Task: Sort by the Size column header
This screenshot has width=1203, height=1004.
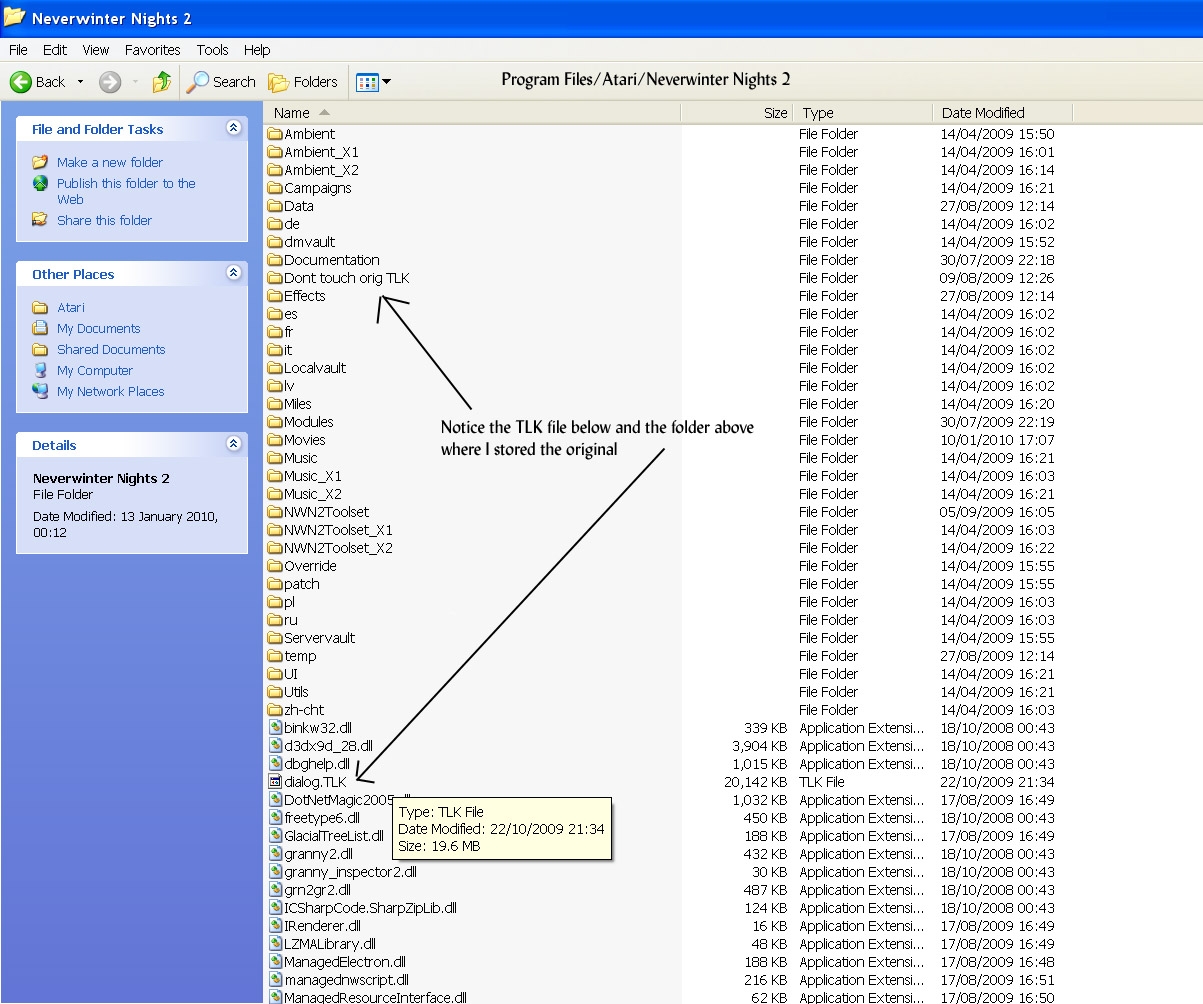Action: [x=775, y=113]
